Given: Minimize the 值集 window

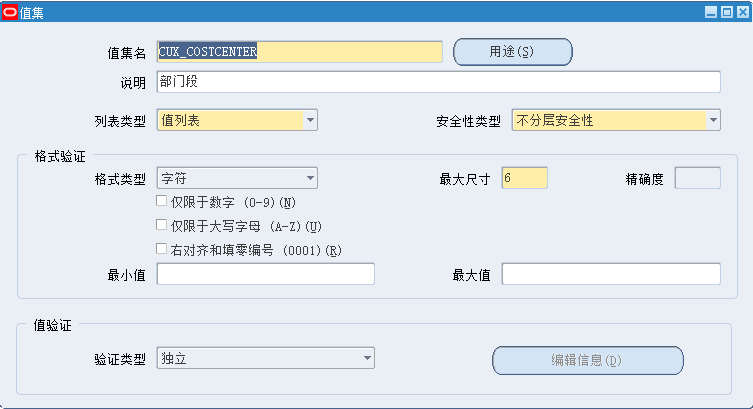Looking at the screenshot, I should [711, 11].
